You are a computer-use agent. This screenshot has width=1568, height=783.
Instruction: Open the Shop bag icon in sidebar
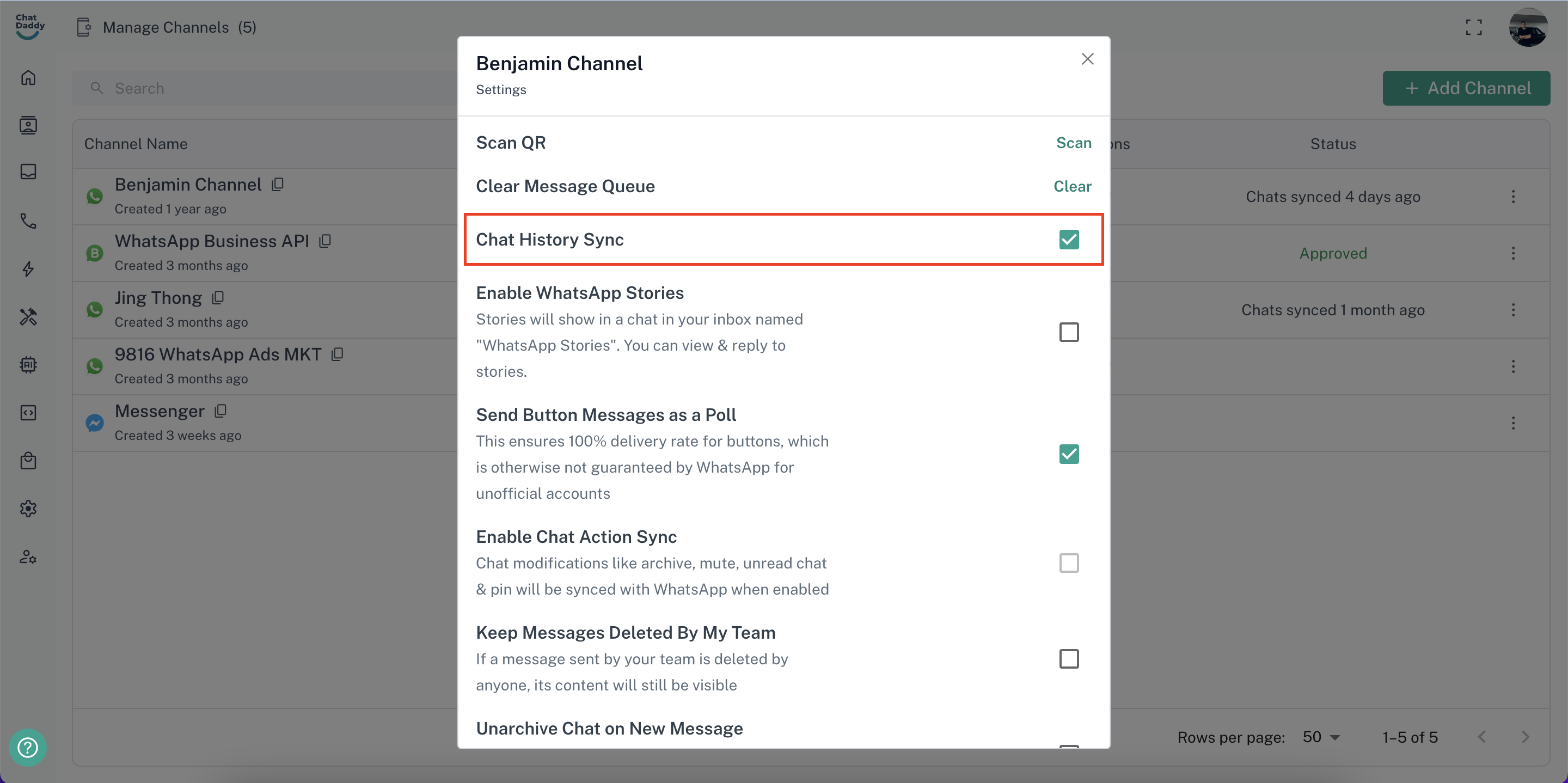click(x=28, y=461)
